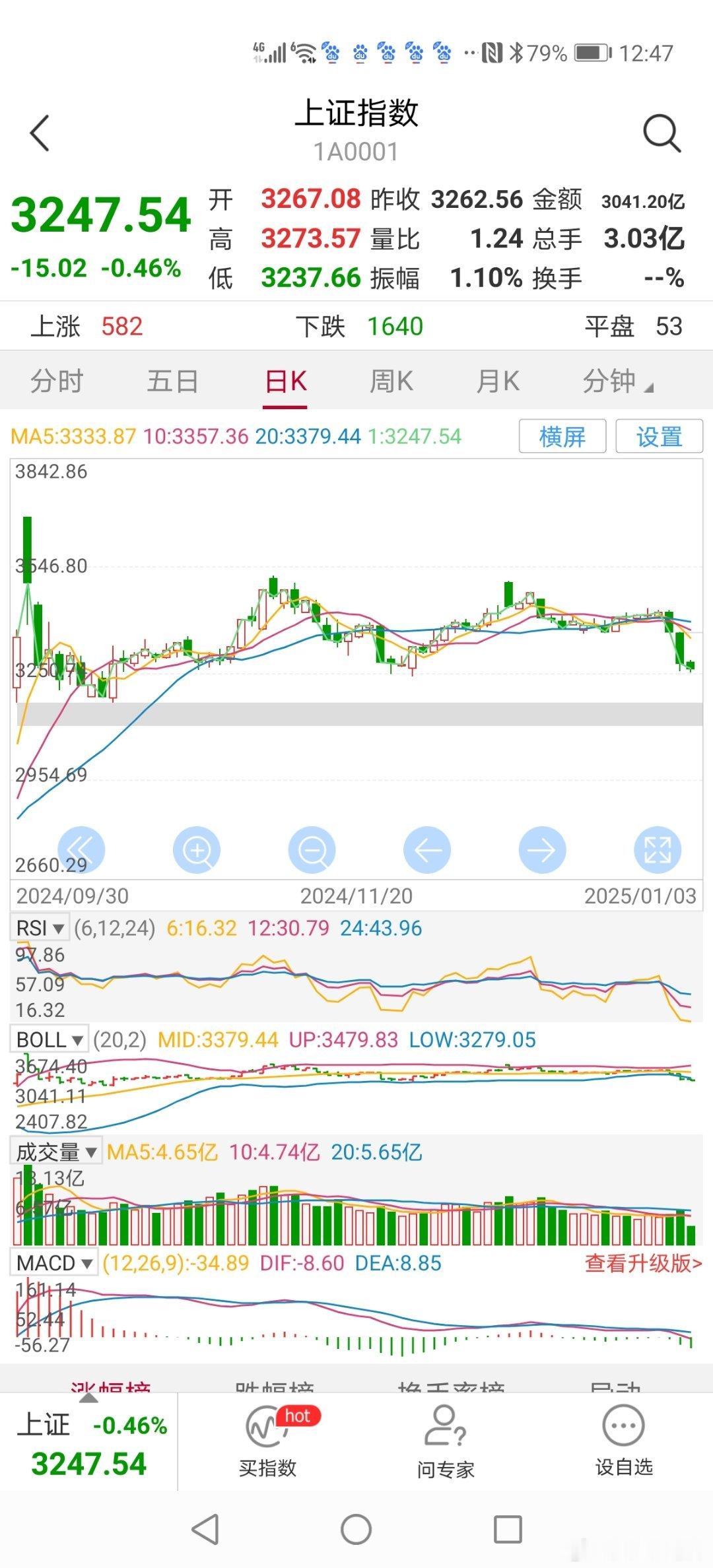Tap the BOLL UP:3479.83 value
Screen dimensions: 713x1568
coord(344,1040)
